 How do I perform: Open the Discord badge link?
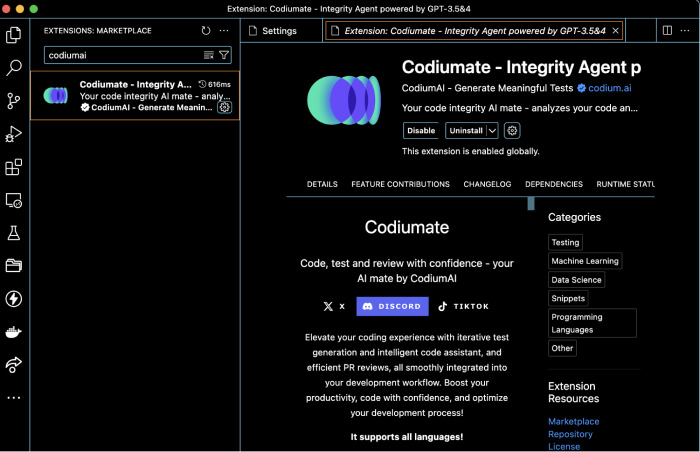click(392, 306)
